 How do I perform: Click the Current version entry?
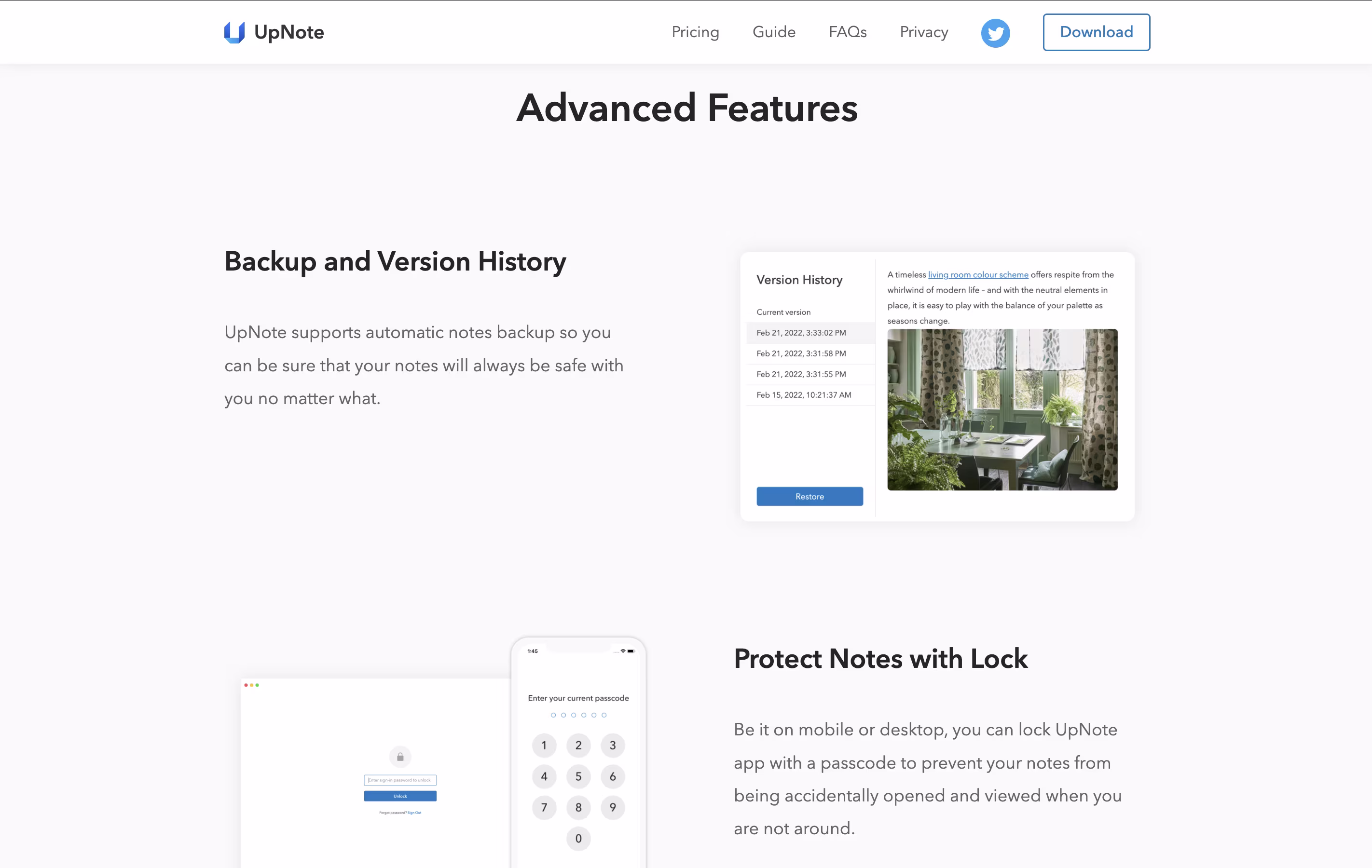783,312
